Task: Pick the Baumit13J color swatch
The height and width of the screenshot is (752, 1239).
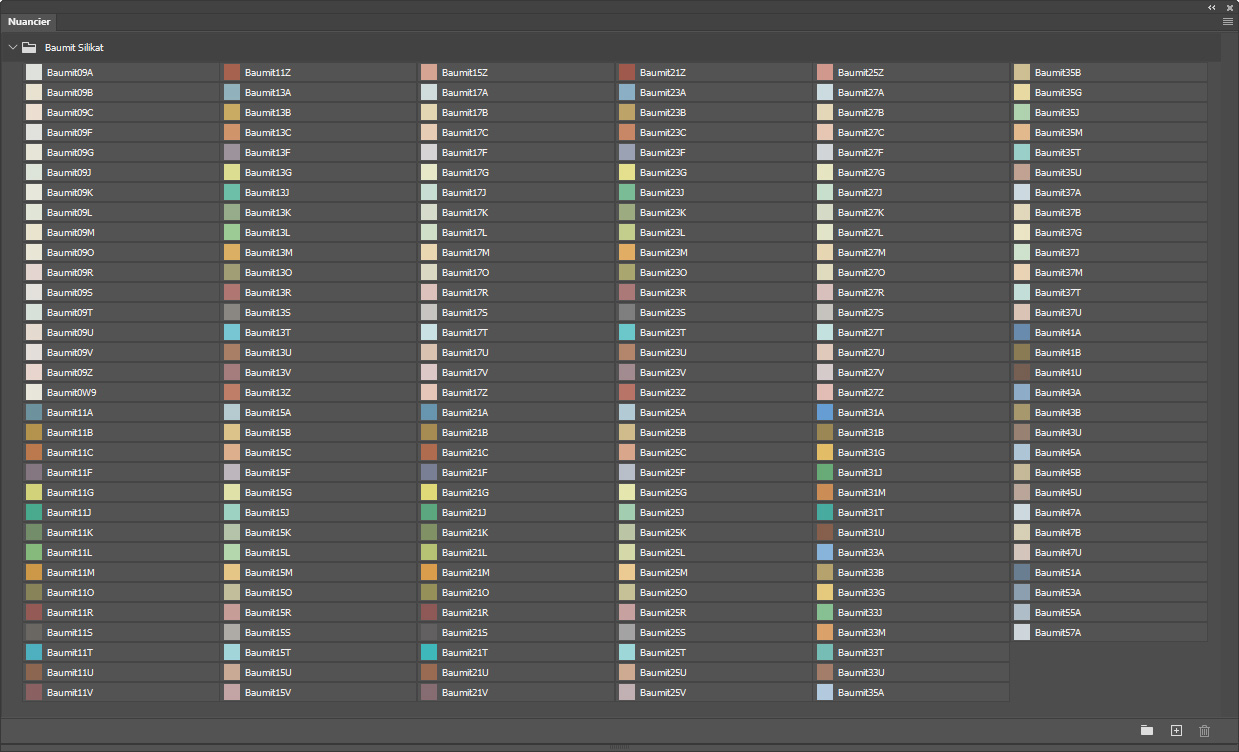Action: pyautogui.click(x=232, y=192)
